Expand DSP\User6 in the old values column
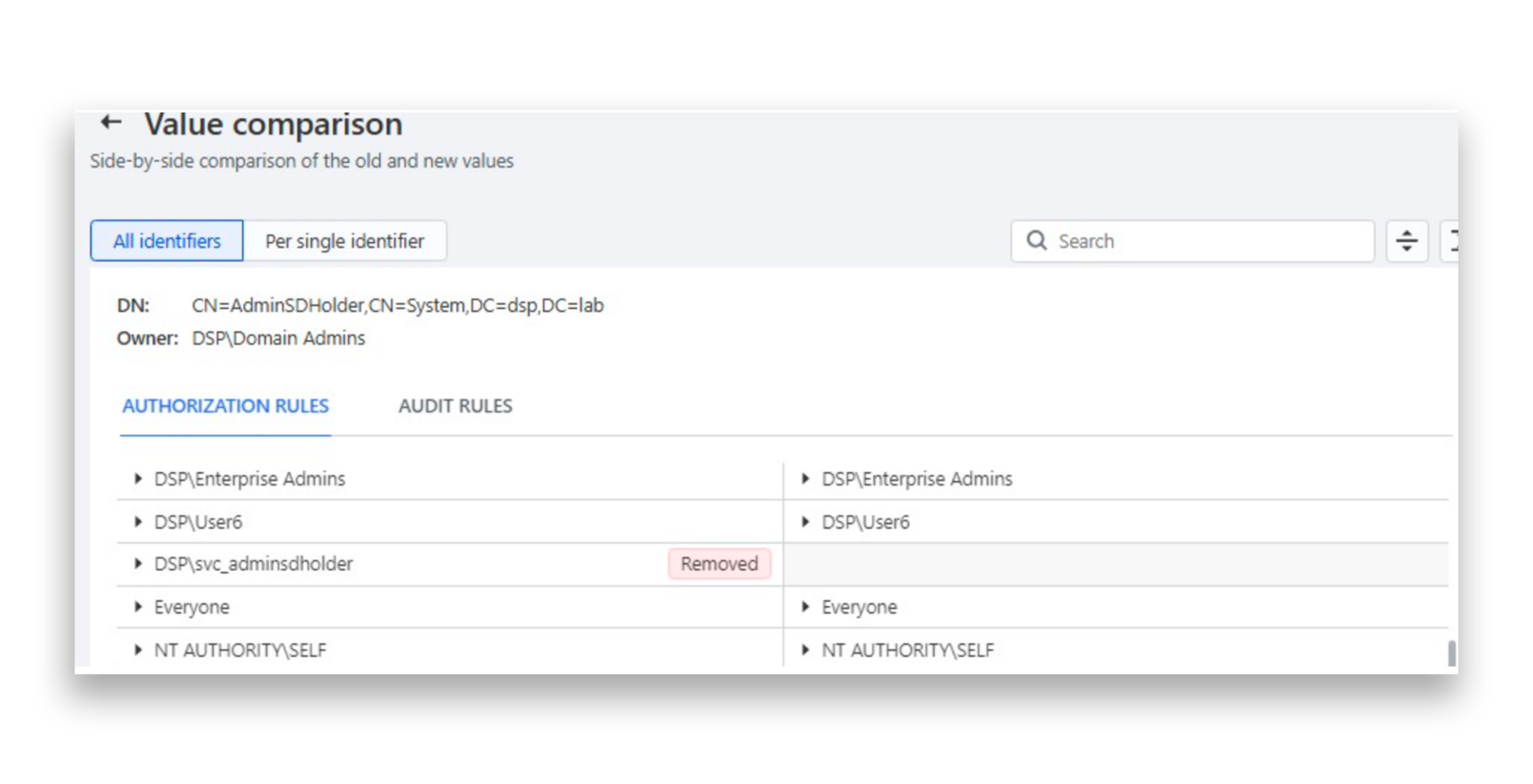 click(x=137, y=521)
